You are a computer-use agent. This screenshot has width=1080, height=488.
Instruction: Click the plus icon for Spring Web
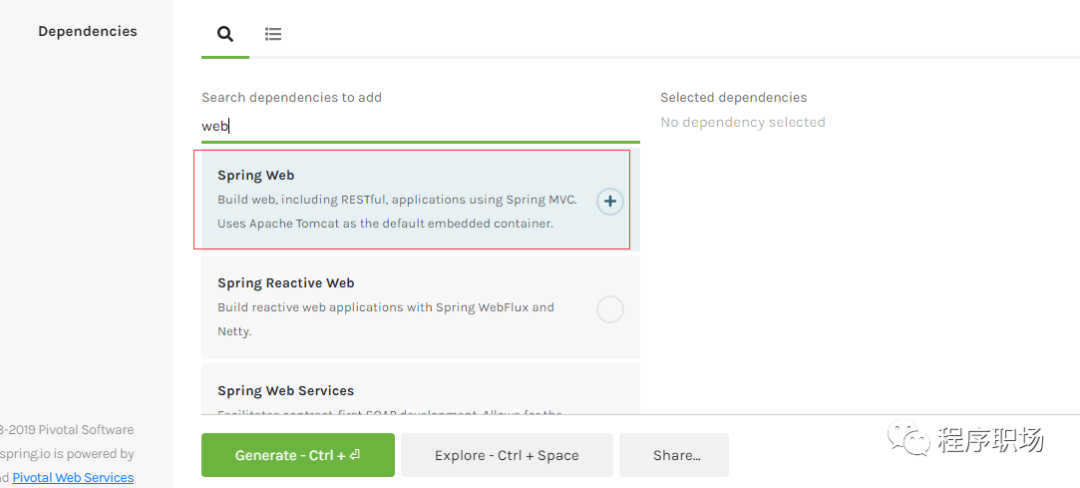pos(610,201)
